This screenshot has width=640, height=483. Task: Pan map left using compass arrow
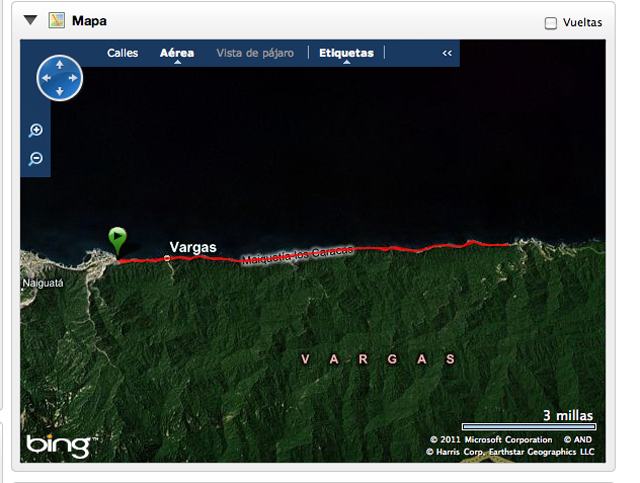tap(46, 78)
